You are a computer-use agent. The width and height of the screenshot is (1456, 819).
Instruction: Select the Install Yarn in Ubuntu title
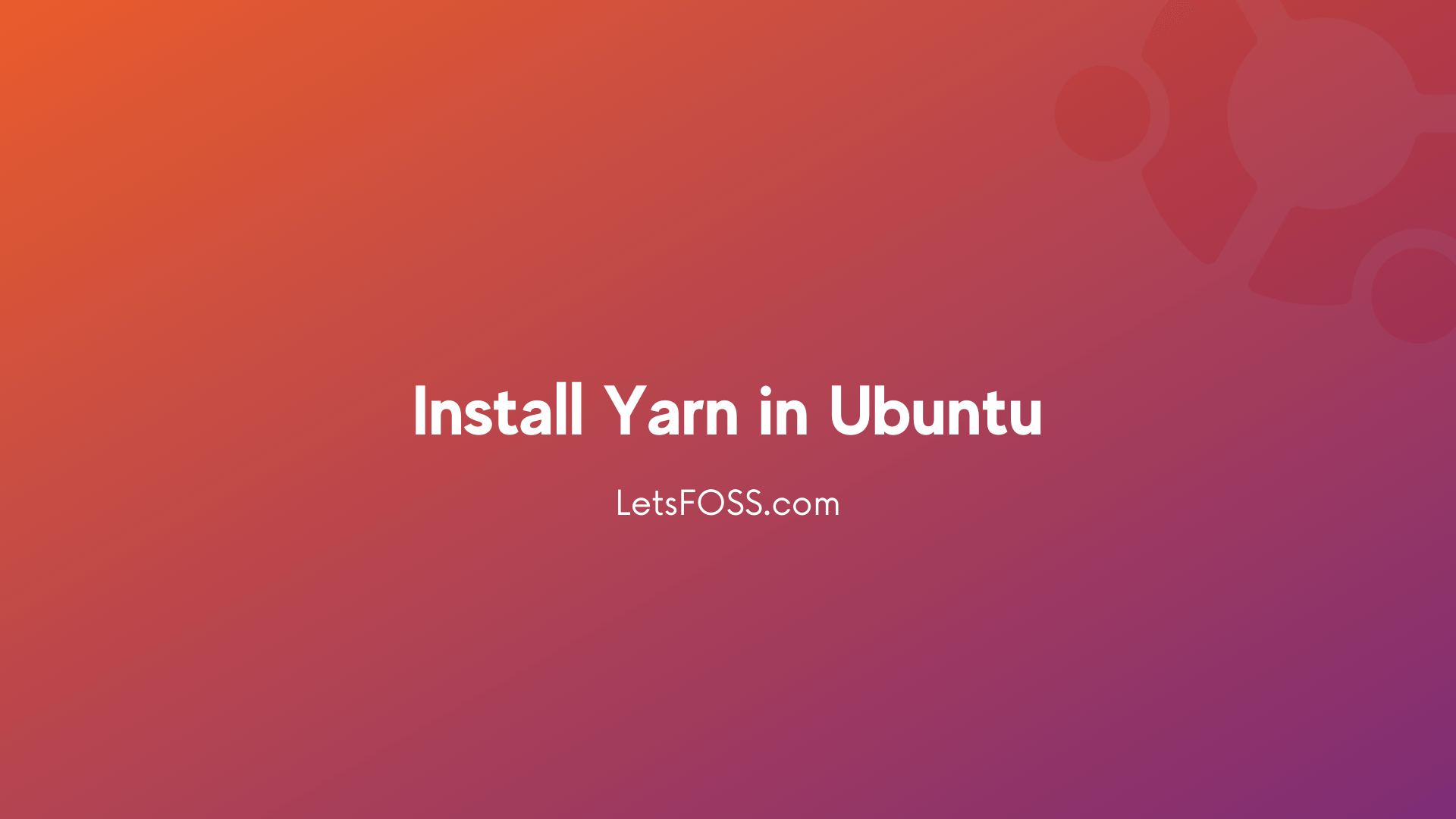728,409
